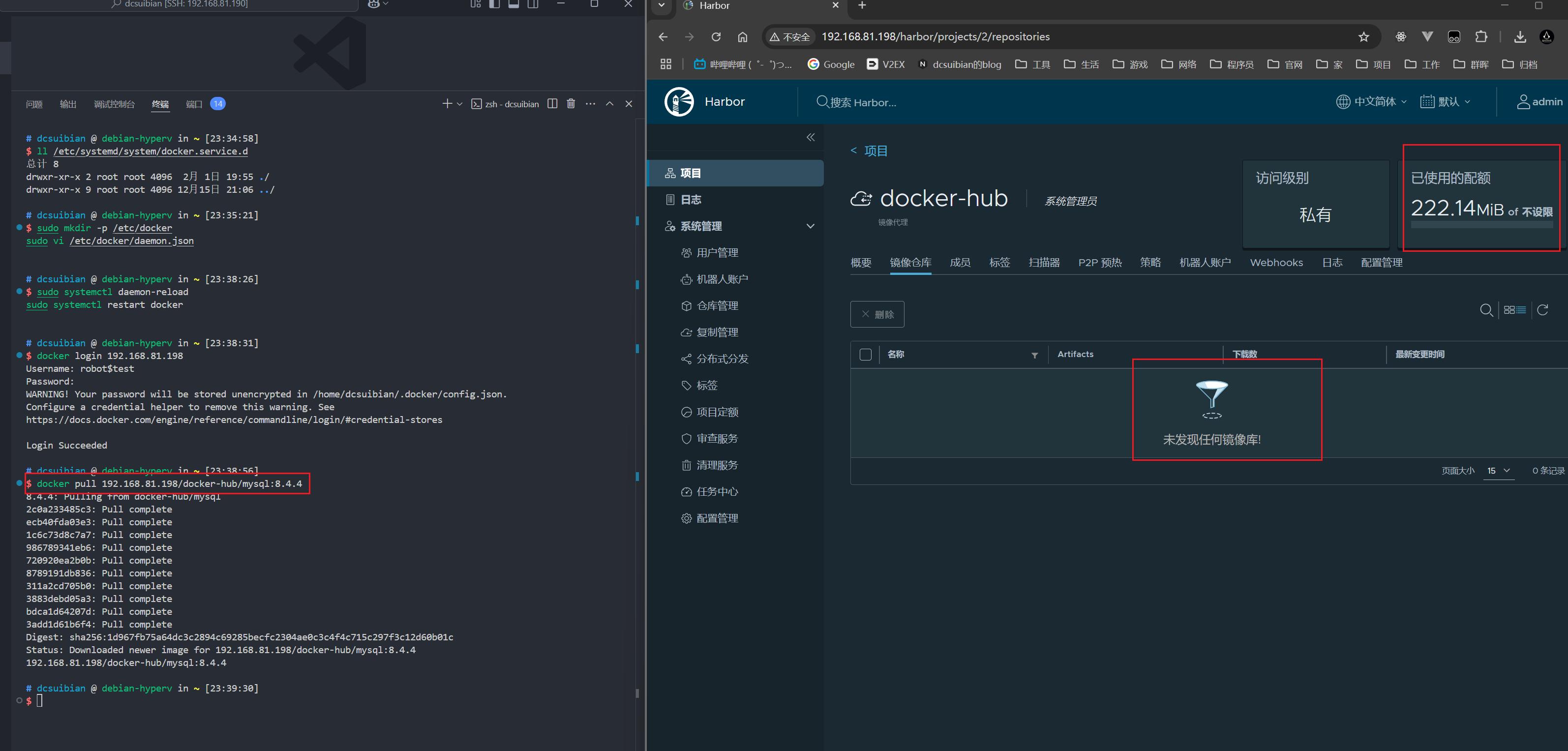Open 配置管理 in Harbor sidebar

[710, 518]
